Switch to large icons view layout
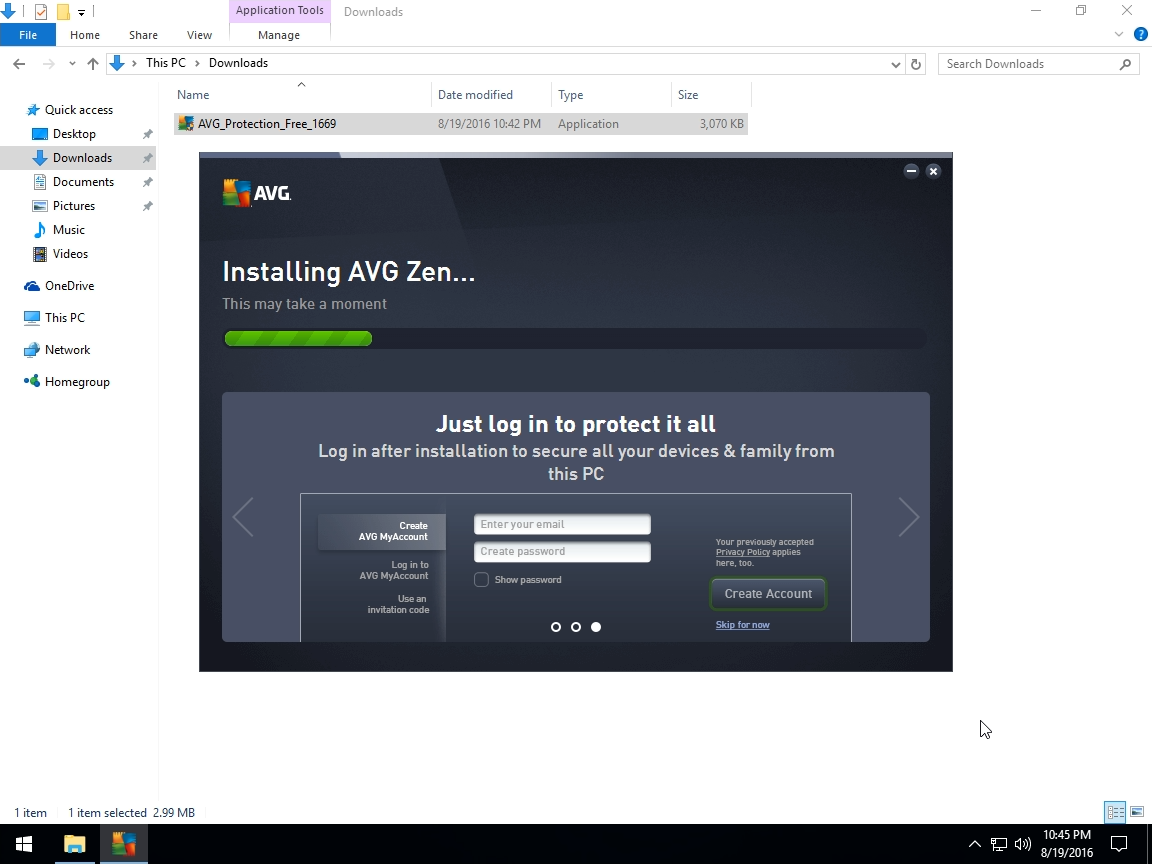Image resolution: width=1152 pixels, height=864 pixels. (x=1137, y=812)
